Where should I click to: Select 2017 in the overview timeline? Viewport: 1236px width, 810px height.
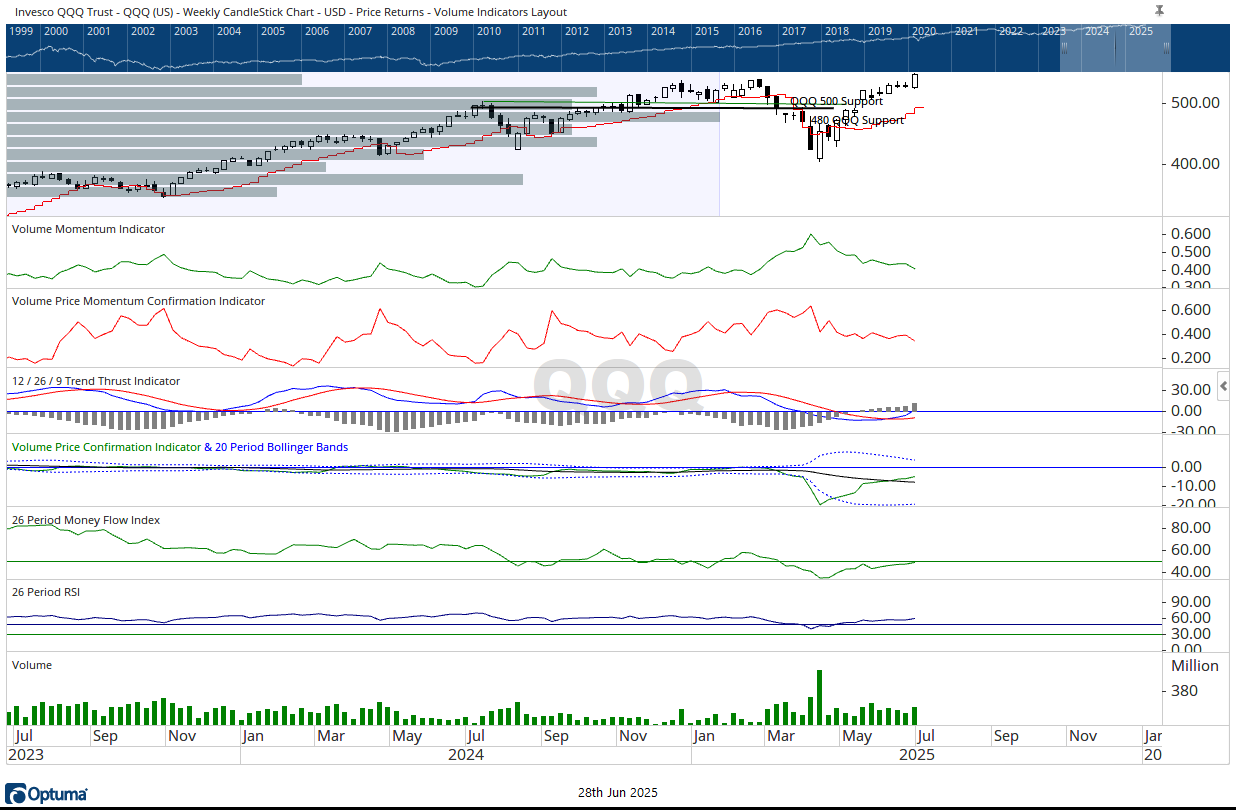click(793, 31)
